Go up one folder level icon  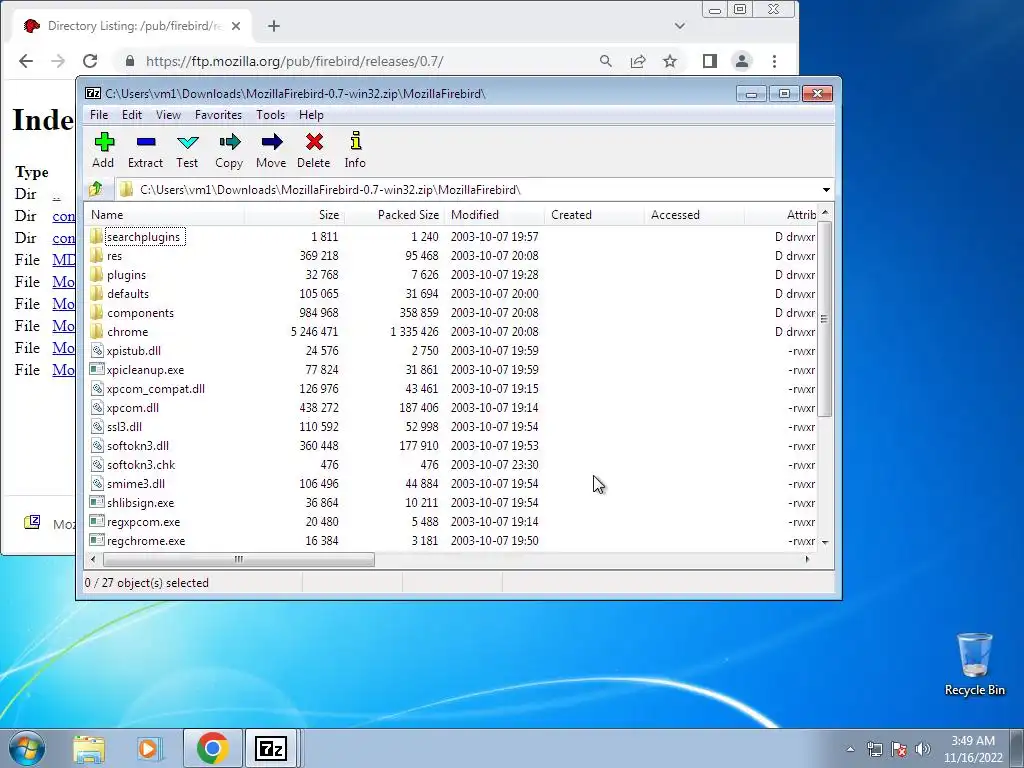(96, 189)
